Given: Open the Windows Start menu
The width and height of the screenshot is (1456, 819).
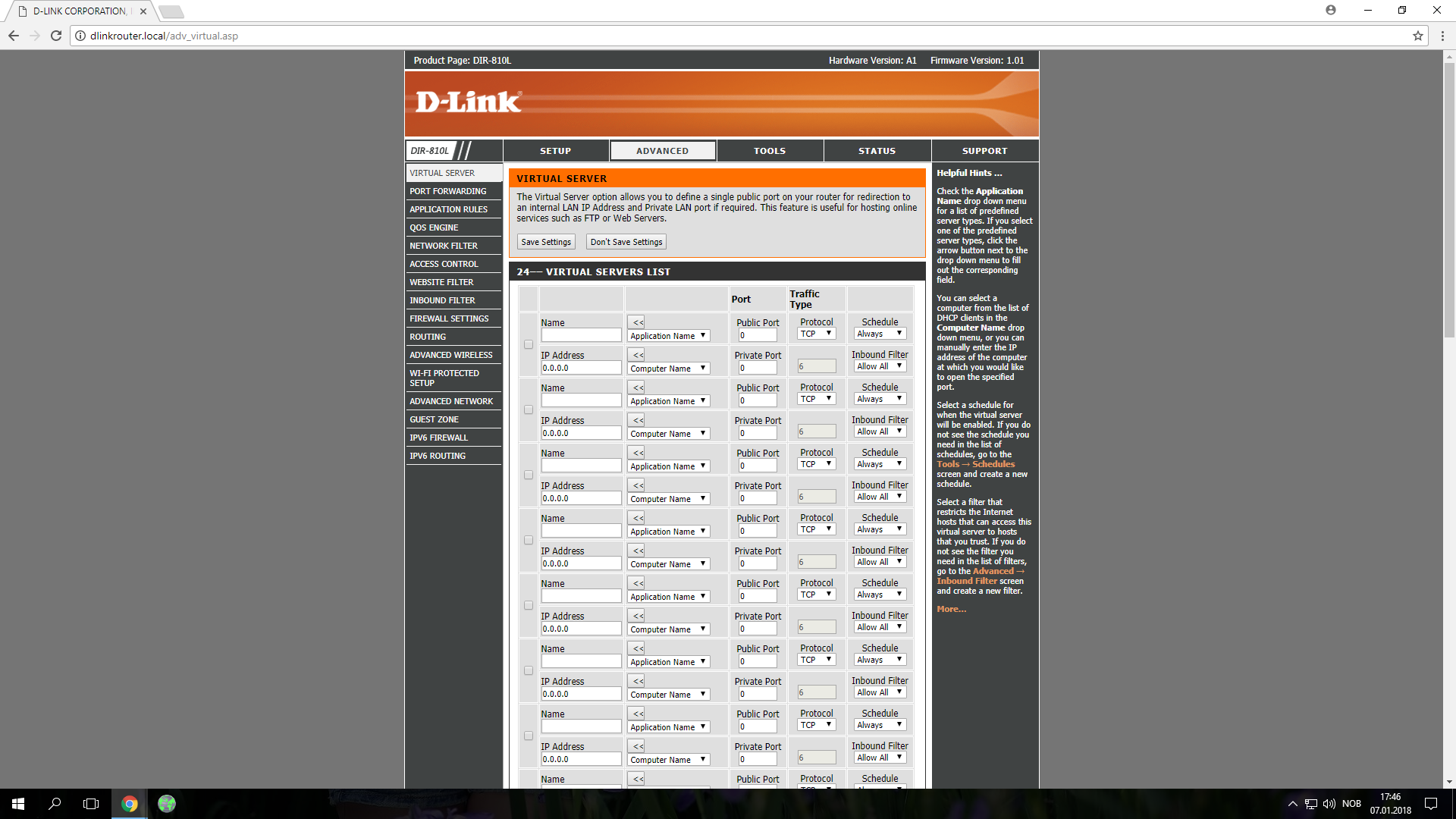Looking at the screenshot, I should [x=18, y=804].
